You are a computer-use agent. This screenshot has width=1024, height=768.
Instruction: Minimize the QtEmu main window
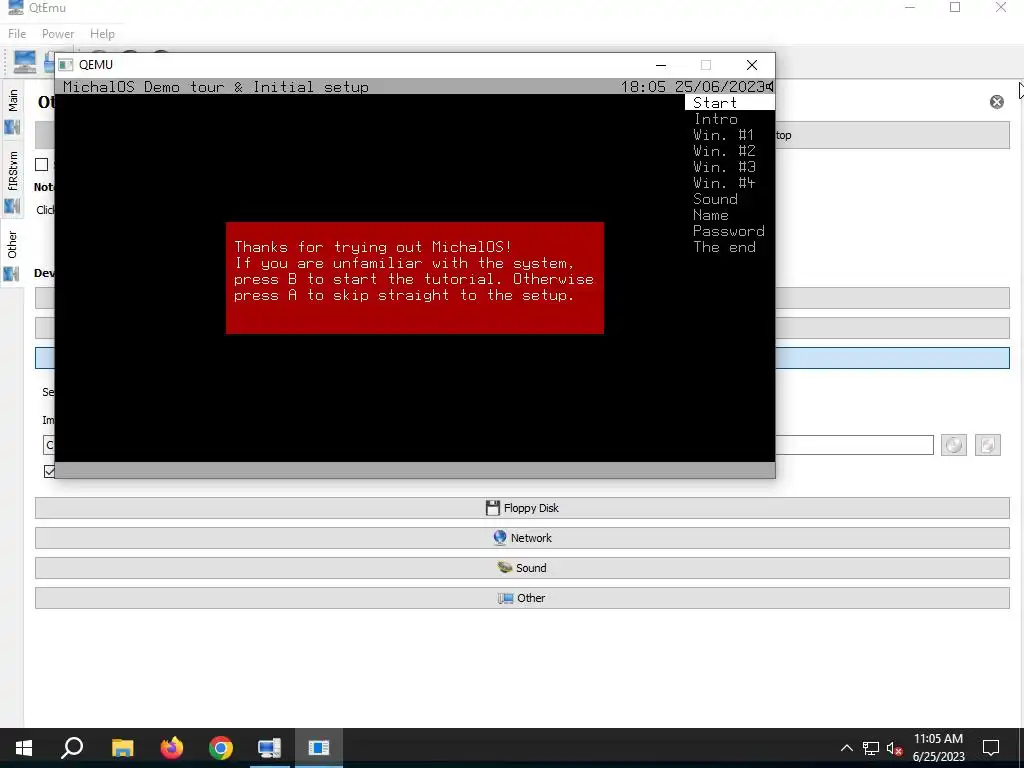click(x=910, y=7)
